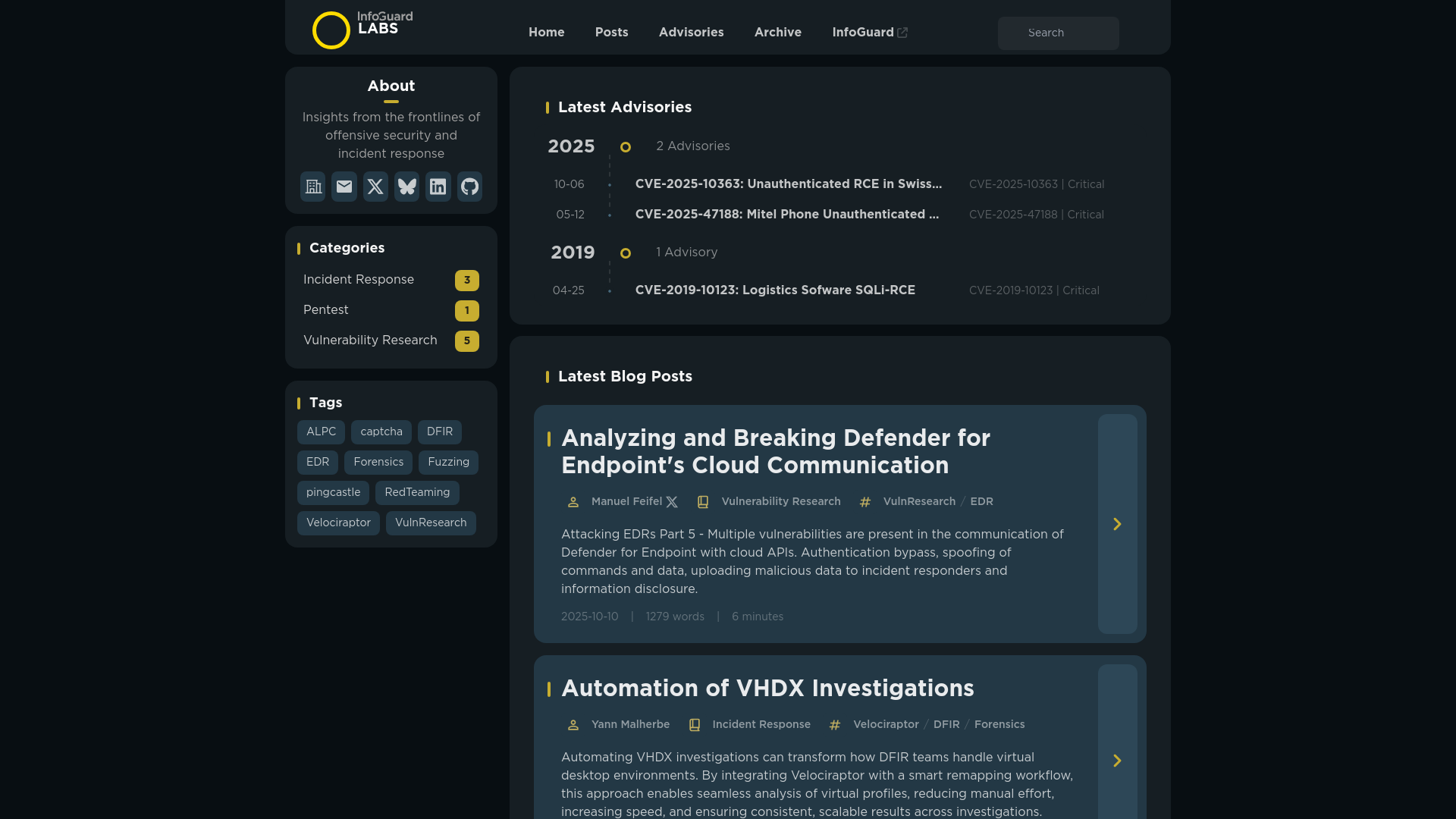The height and width of the screenshot is (819, 1456).
Task: Select the Fuzzing tag
Action: tap(448, 462)
